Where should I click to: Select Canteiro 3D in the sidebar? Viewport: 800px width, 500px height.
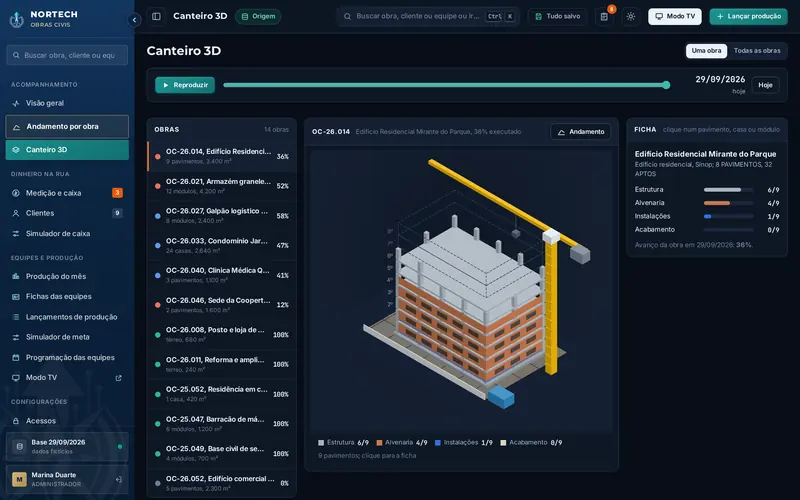point(67,150)
